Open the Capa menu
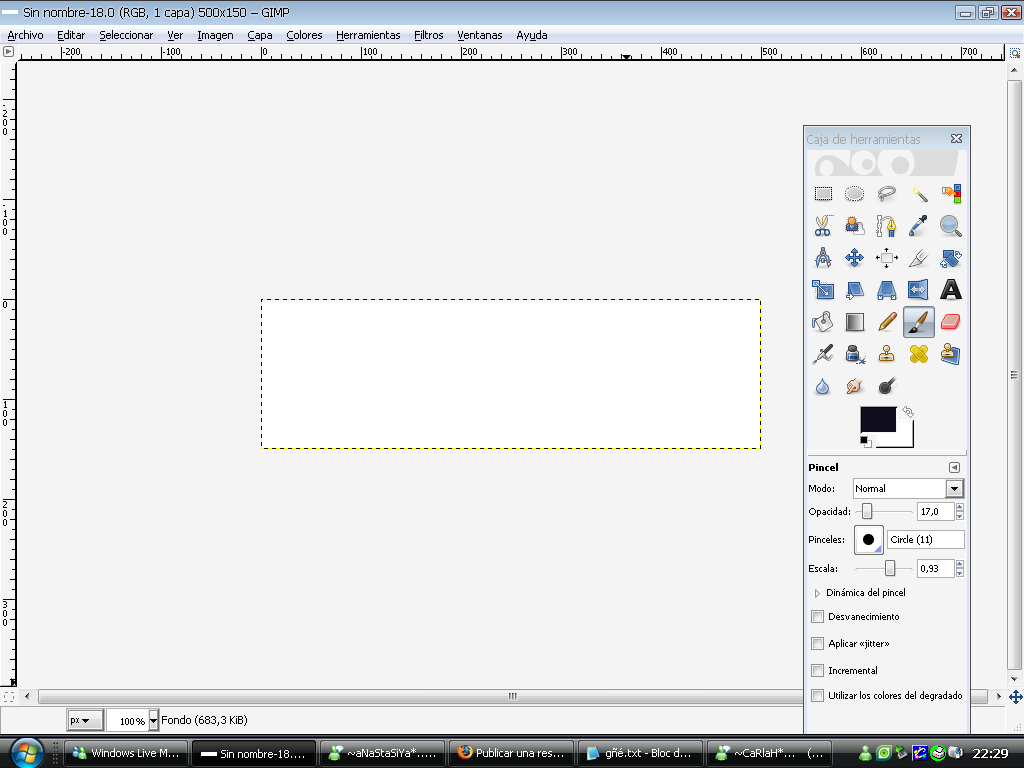1024x768 pixels. 260,35
